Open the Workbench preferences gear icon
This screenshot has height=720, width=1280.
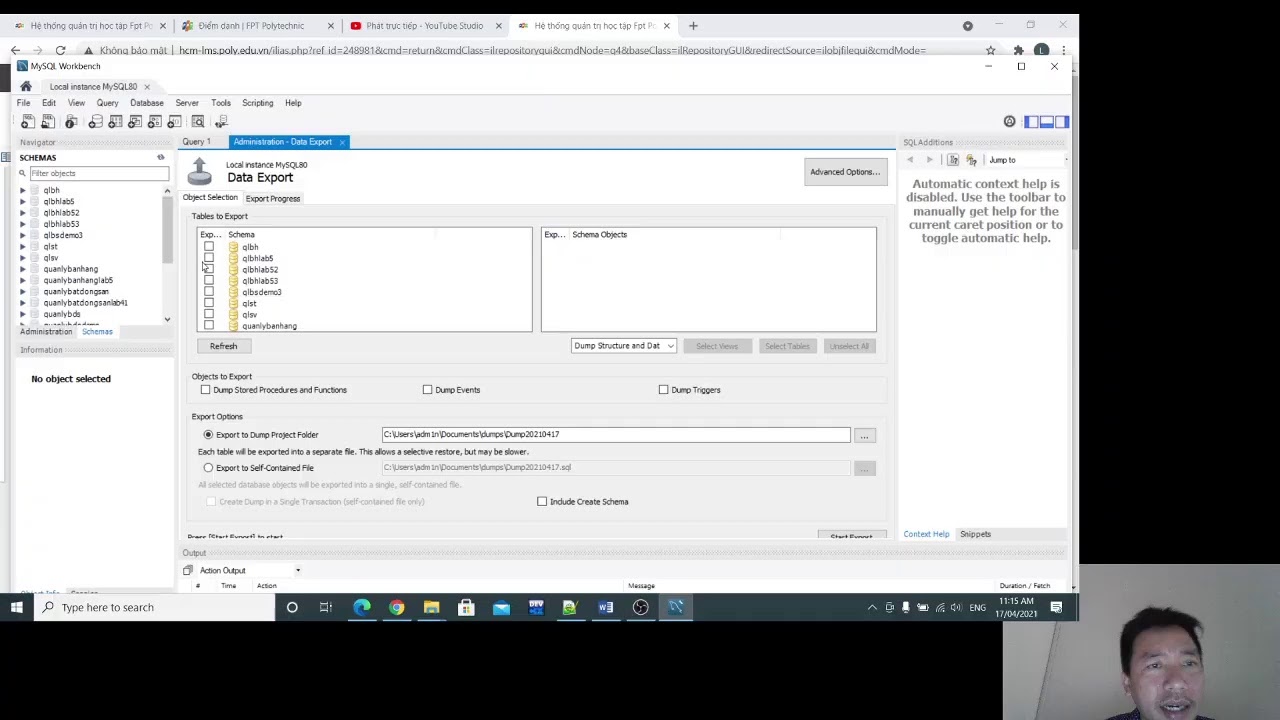1009,121
